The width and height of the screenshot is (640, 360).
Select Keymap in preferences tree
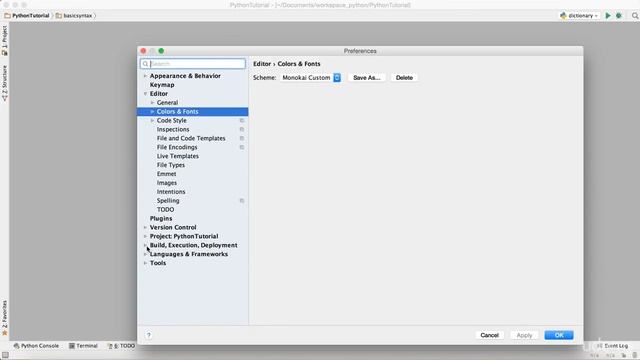tap(162, 85)
